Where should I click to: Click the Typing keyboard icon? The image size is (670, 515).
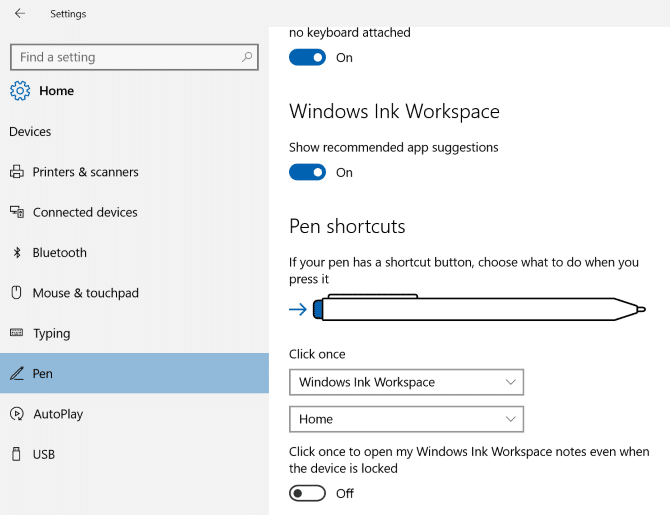point(16,333)
